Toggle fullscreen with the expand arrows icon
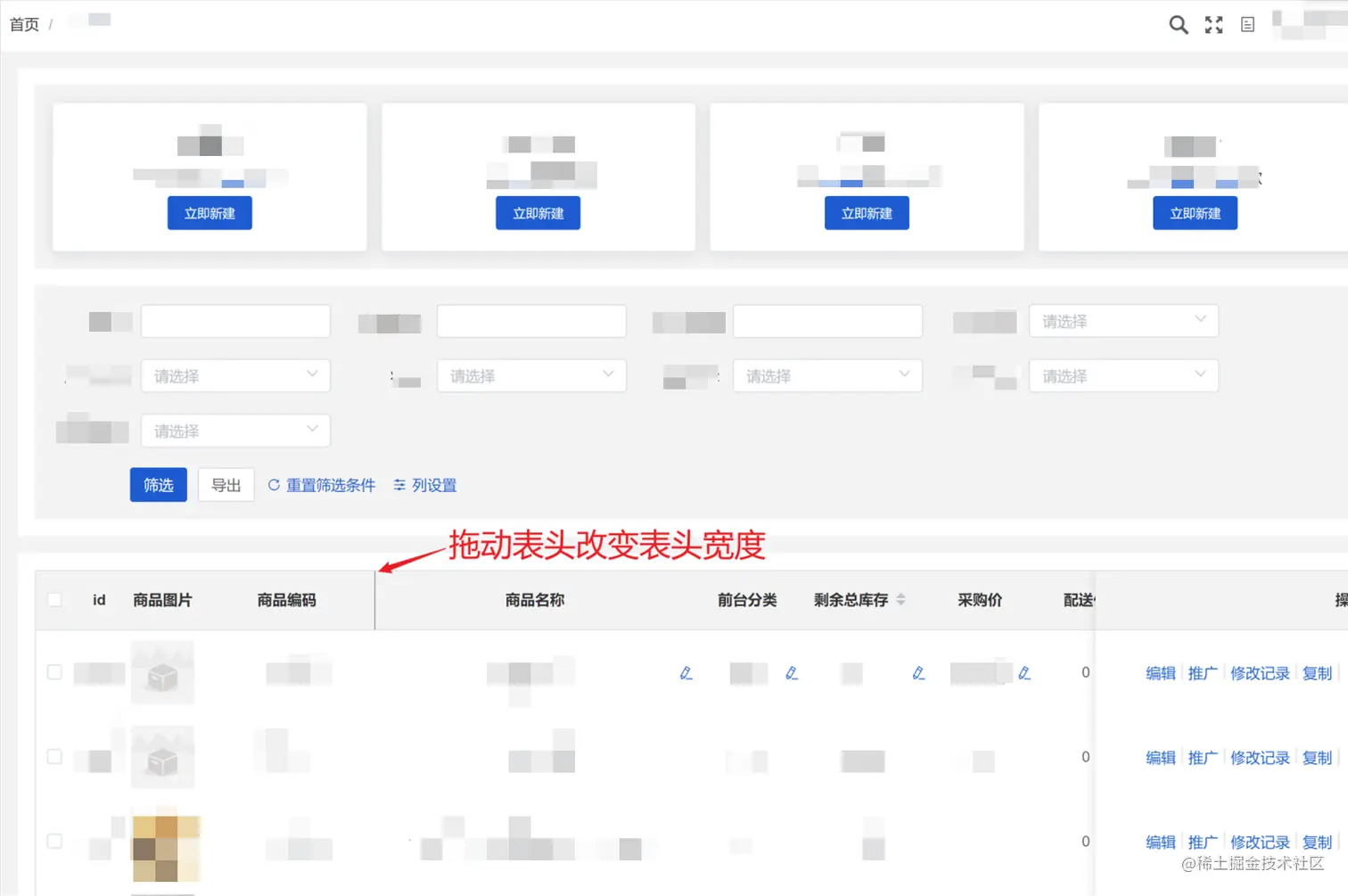Image resolution: width=1348 pixels, height=896 pixels. pos(1213,24)
